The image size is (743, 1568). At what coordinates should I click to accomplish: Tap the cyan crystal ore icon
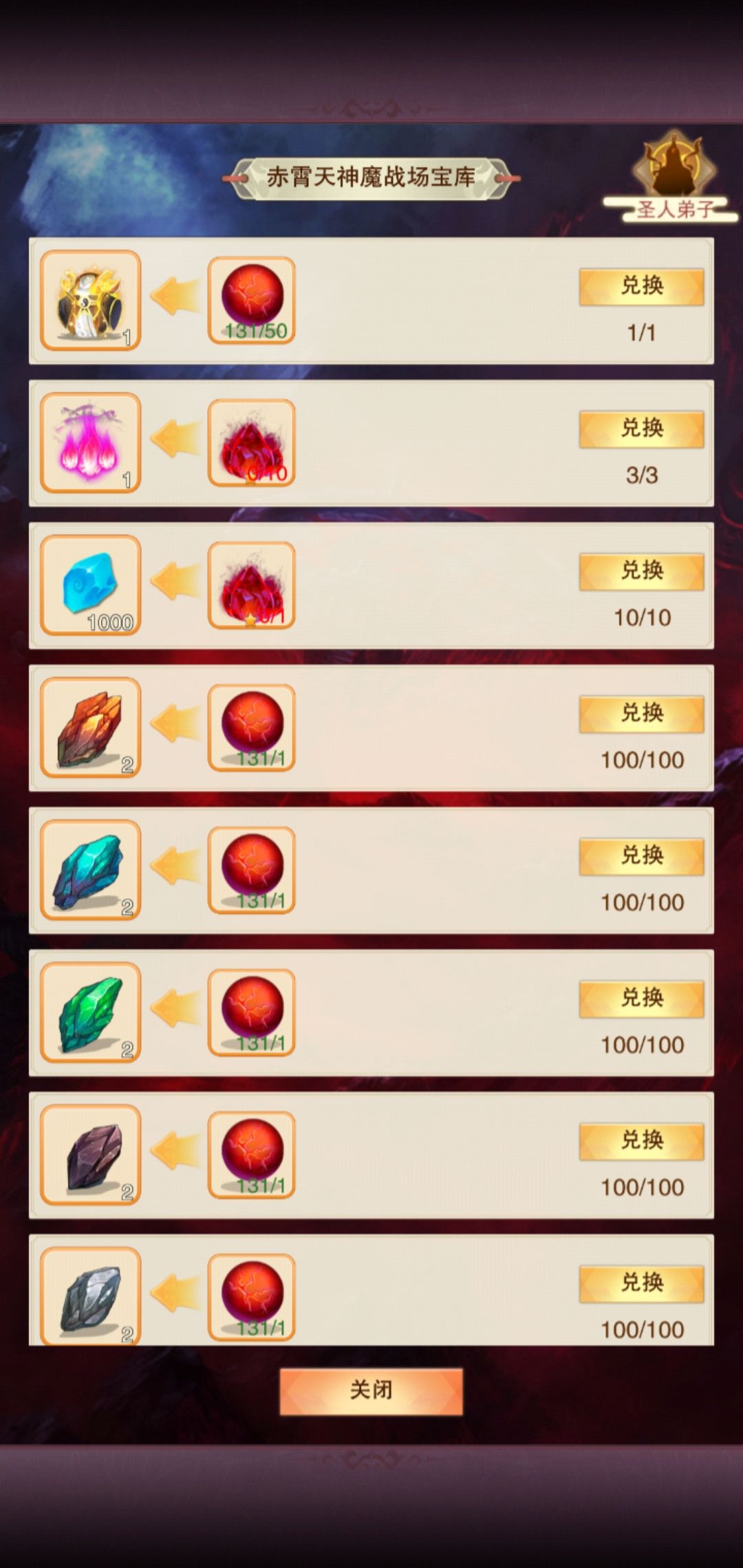(x=91, y=870)
